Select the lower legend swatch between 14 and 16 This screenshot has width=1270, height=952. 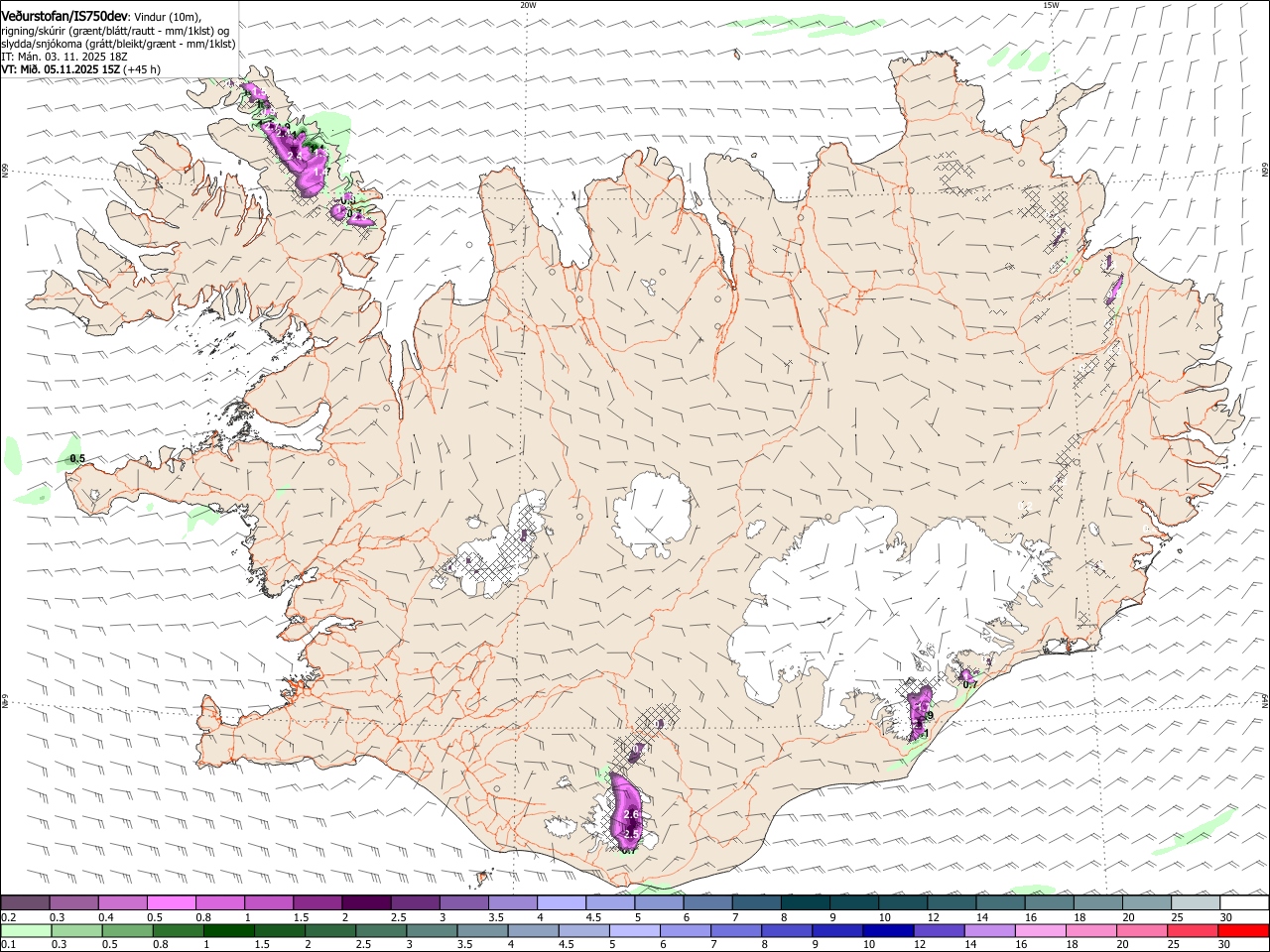(x=989, y=930)
